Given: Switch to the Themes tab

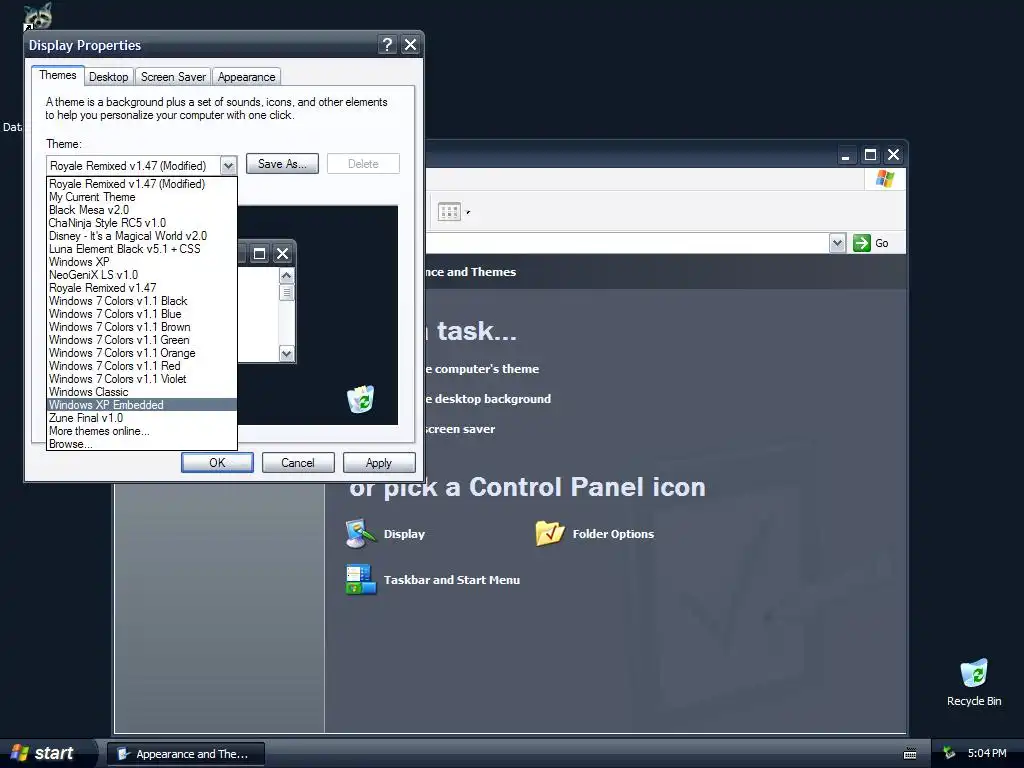Looking at the screenshot, I should (57, 75).
